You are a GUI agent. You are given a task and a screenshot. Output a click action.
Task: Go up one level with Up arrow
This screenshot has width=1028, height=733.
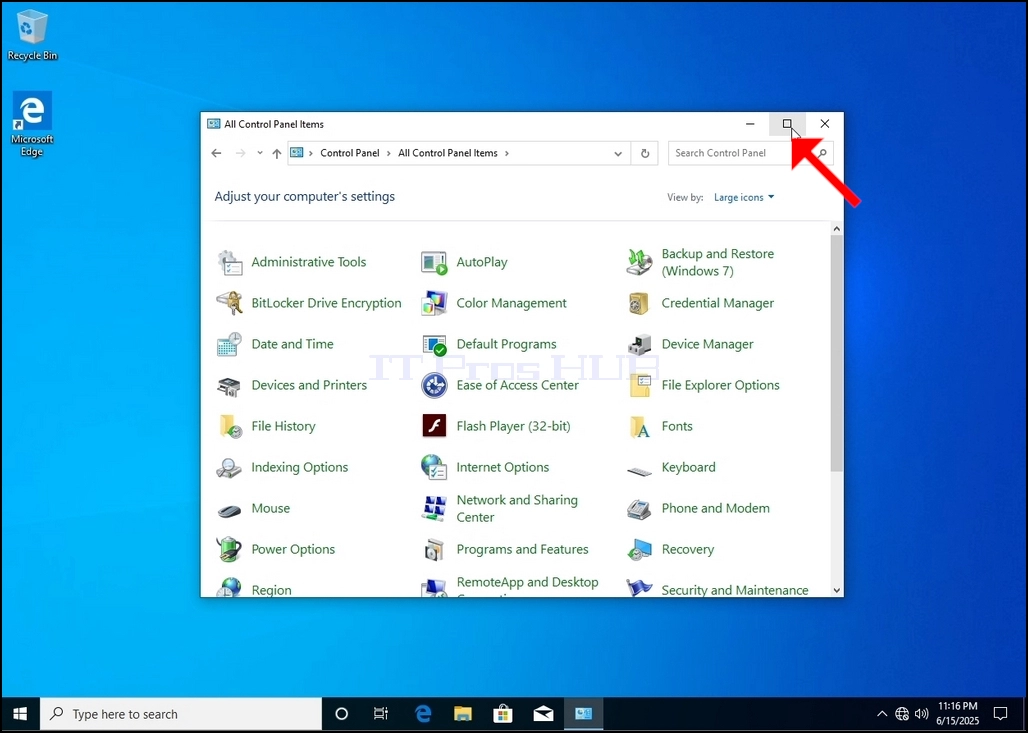pos(277,153)
